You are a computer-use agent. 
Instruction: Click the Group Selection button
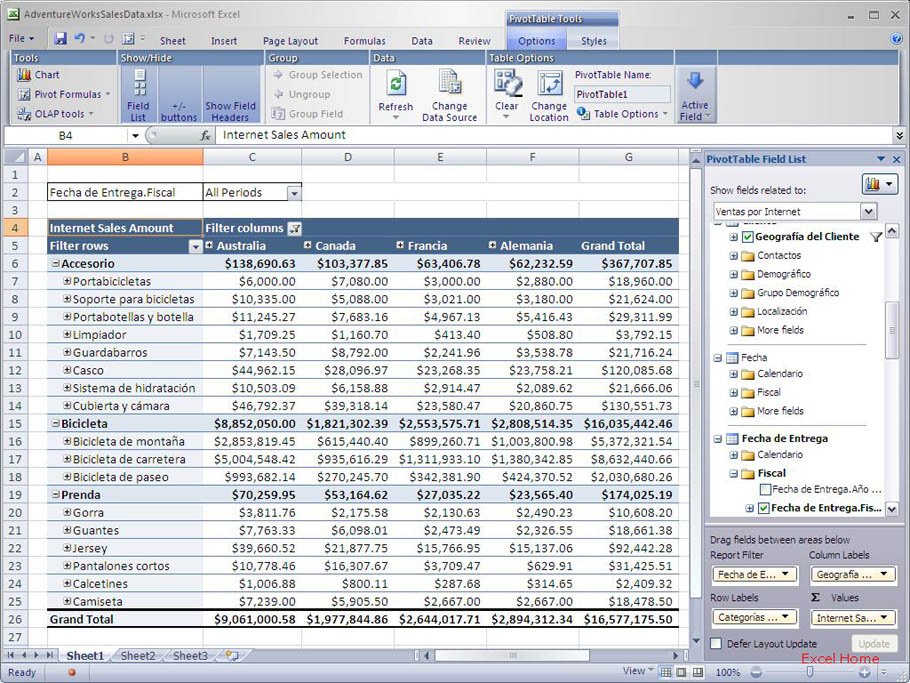(317, 75)
